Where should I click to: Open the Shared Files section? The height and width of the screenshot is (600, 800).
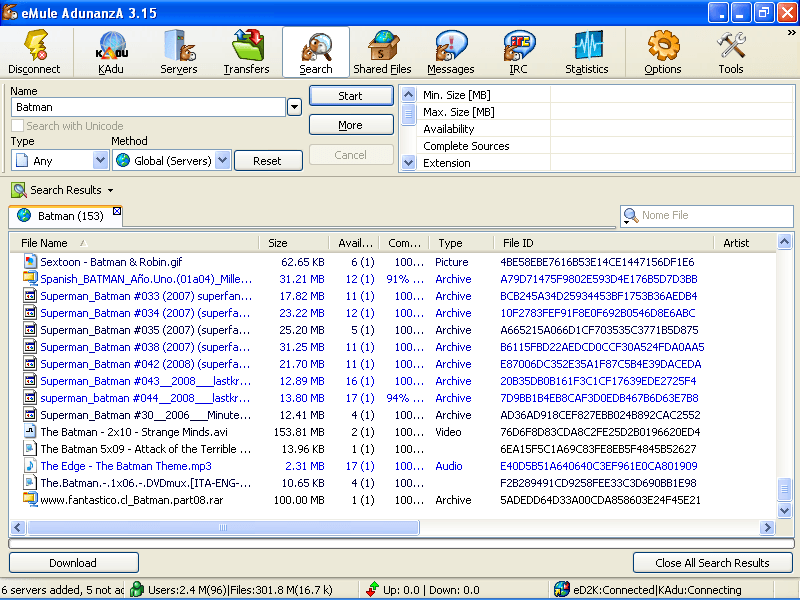(383, 53)
